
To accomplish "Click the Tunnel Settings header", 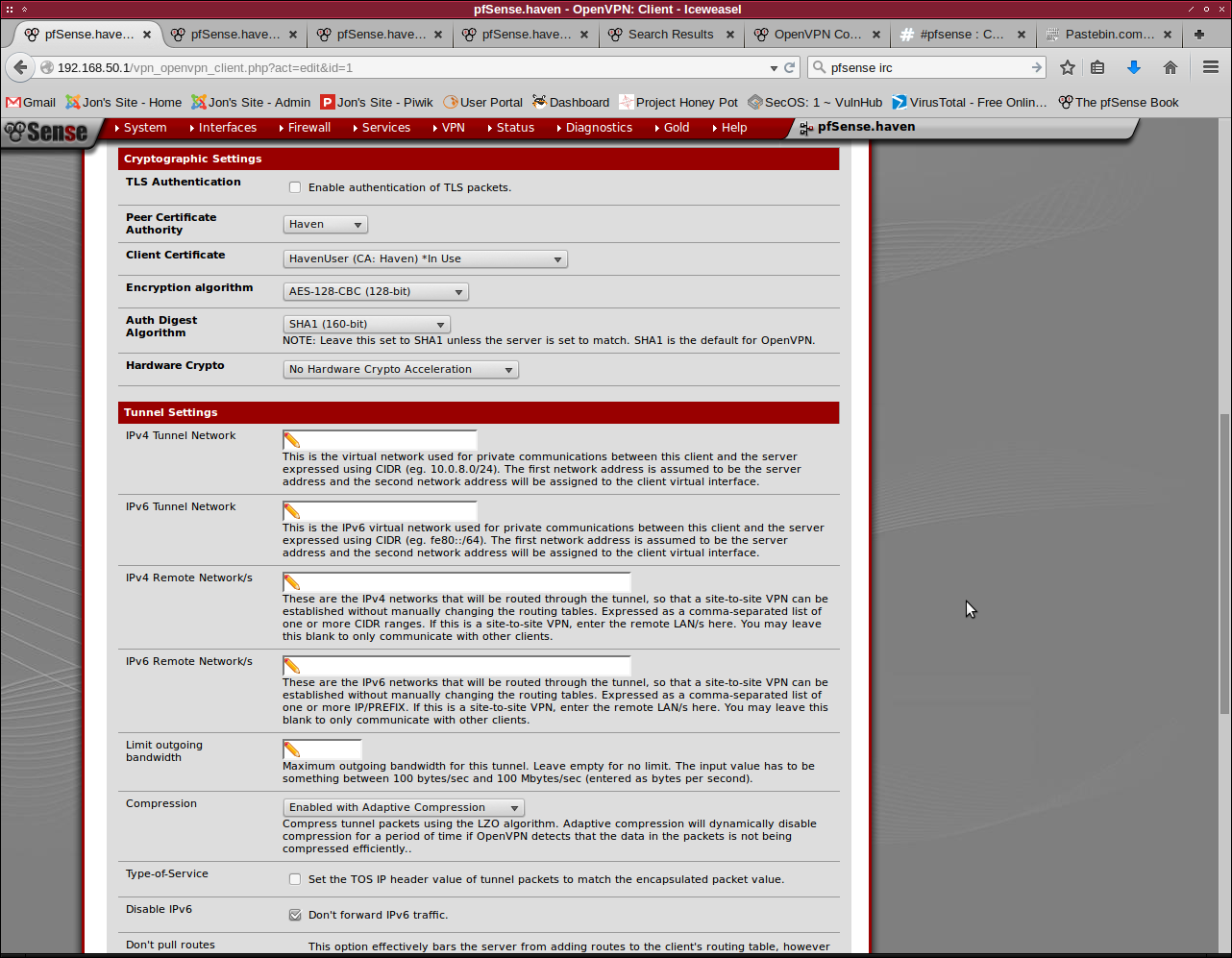I will pos(479,412).
